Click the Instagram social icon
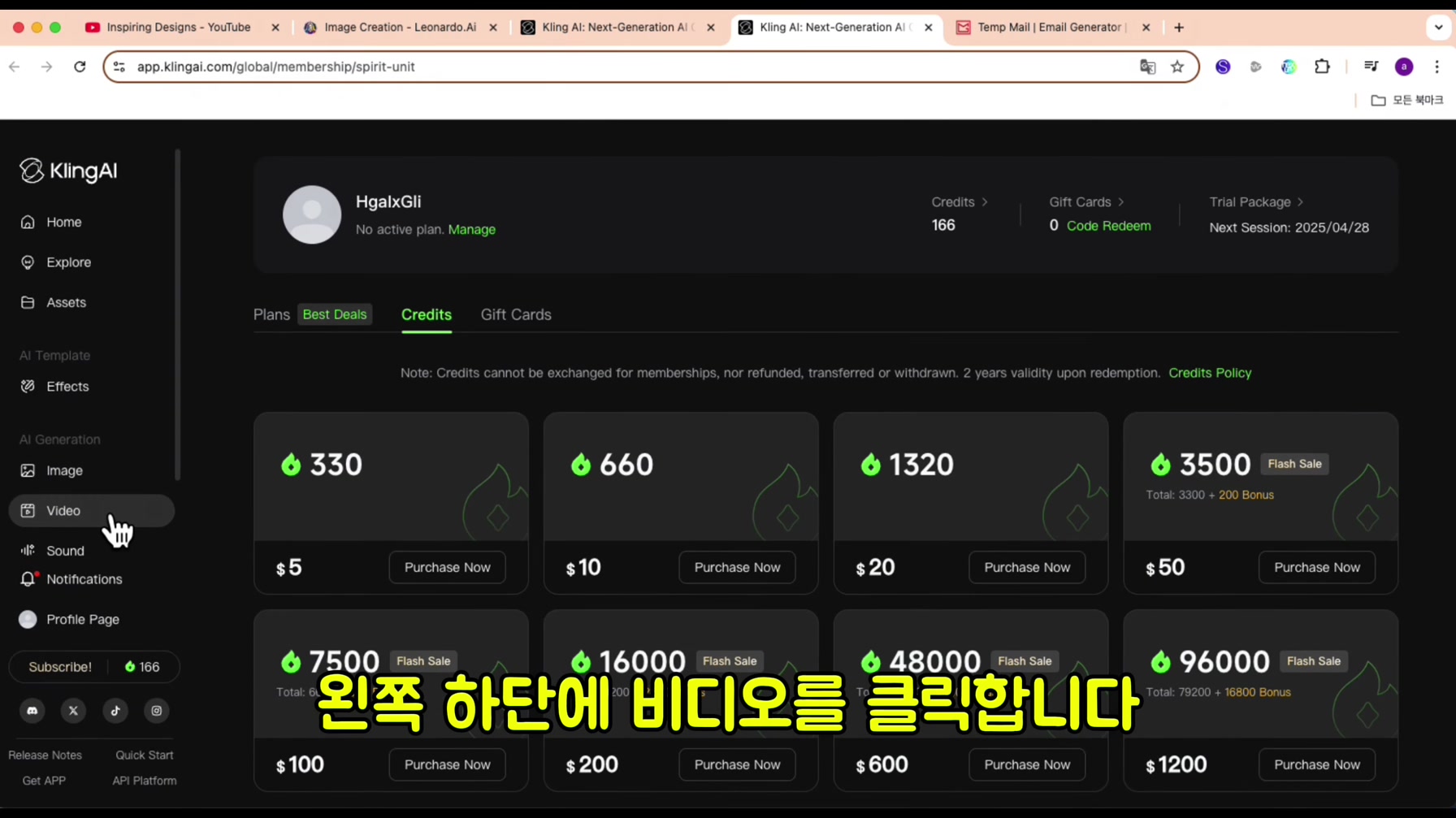This screenshot has width=1456, height=818. pyautogui.click(x=157, y=711)
